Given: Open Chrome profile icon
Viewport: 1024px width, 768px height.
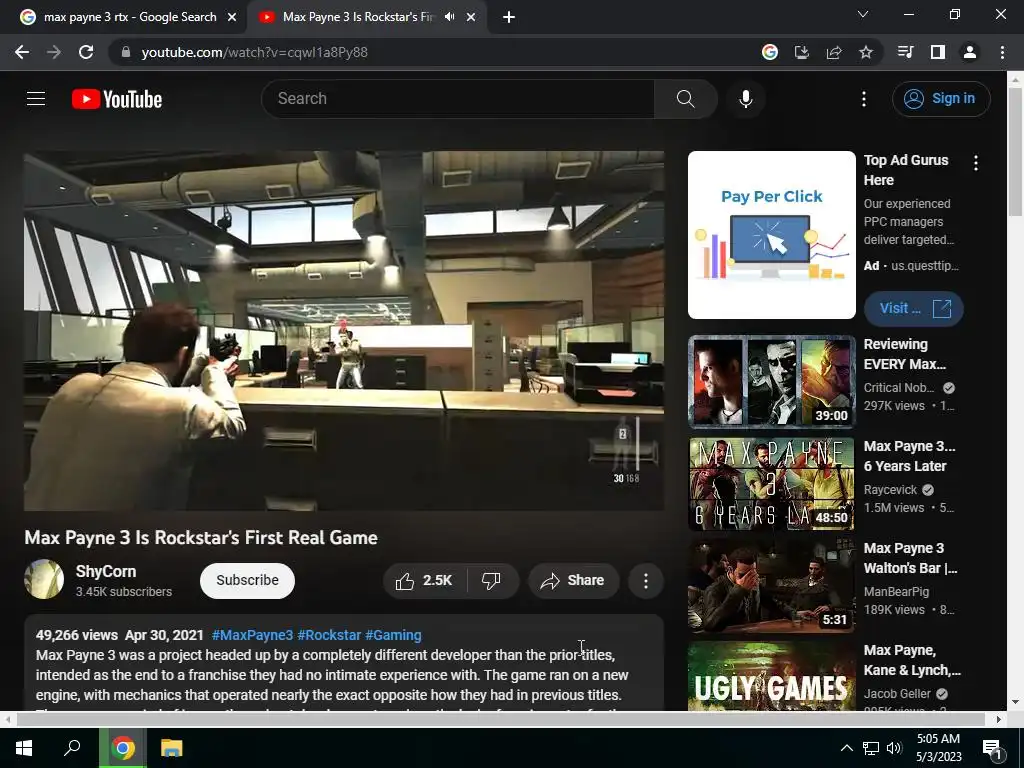Looking at the screenshot, I should [970, 52].
